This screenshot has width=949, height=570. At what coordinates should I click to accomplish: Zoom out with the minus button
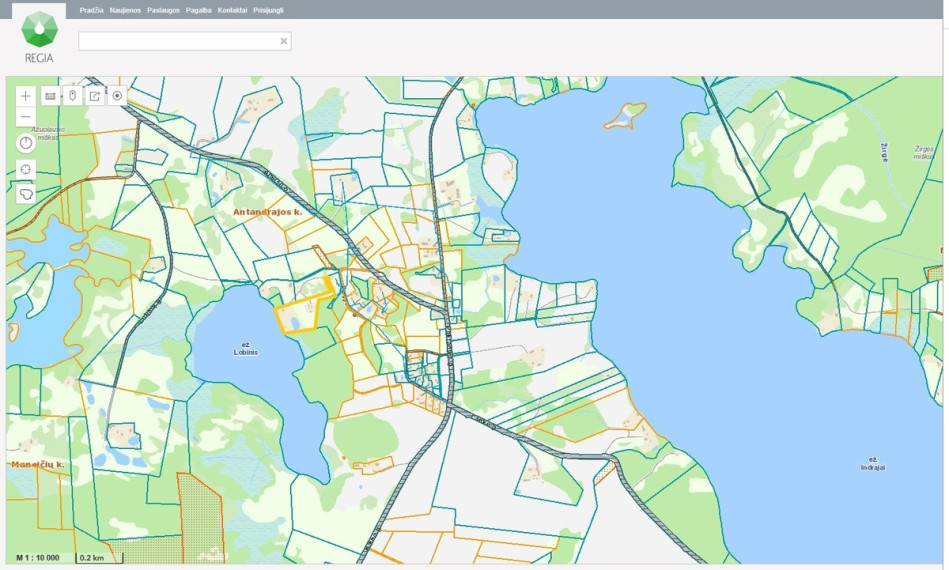(x=25, y=117)
